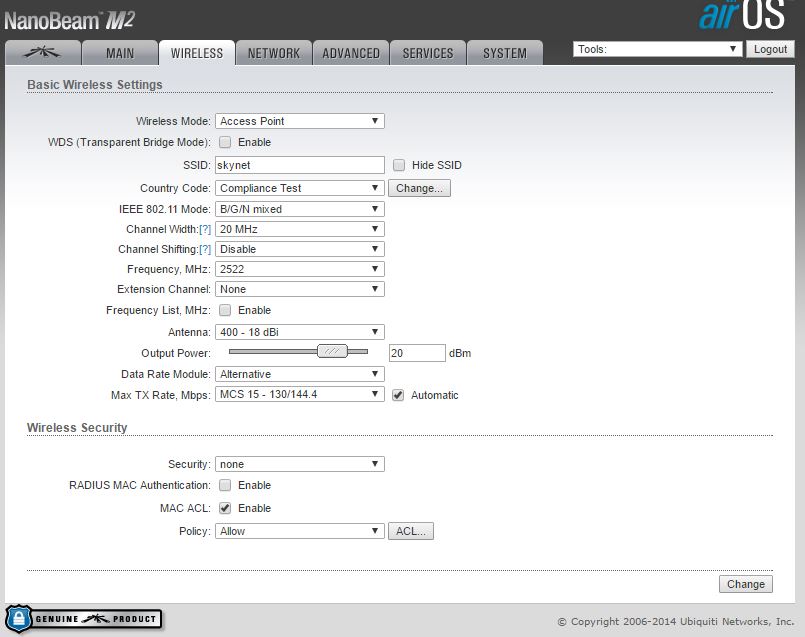Uncheck Automatic Max TX Rate

tap(399, 395)
